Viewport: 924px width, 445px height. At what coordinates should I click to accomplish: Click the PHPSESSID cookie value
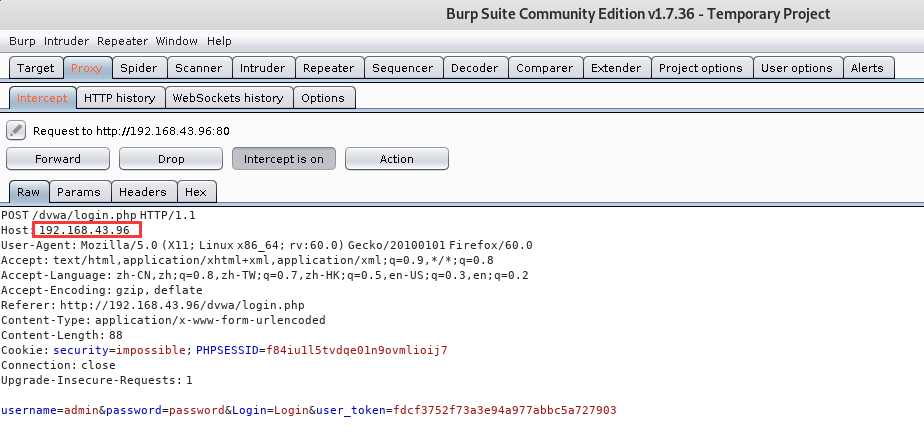click(x=357, y=350)
